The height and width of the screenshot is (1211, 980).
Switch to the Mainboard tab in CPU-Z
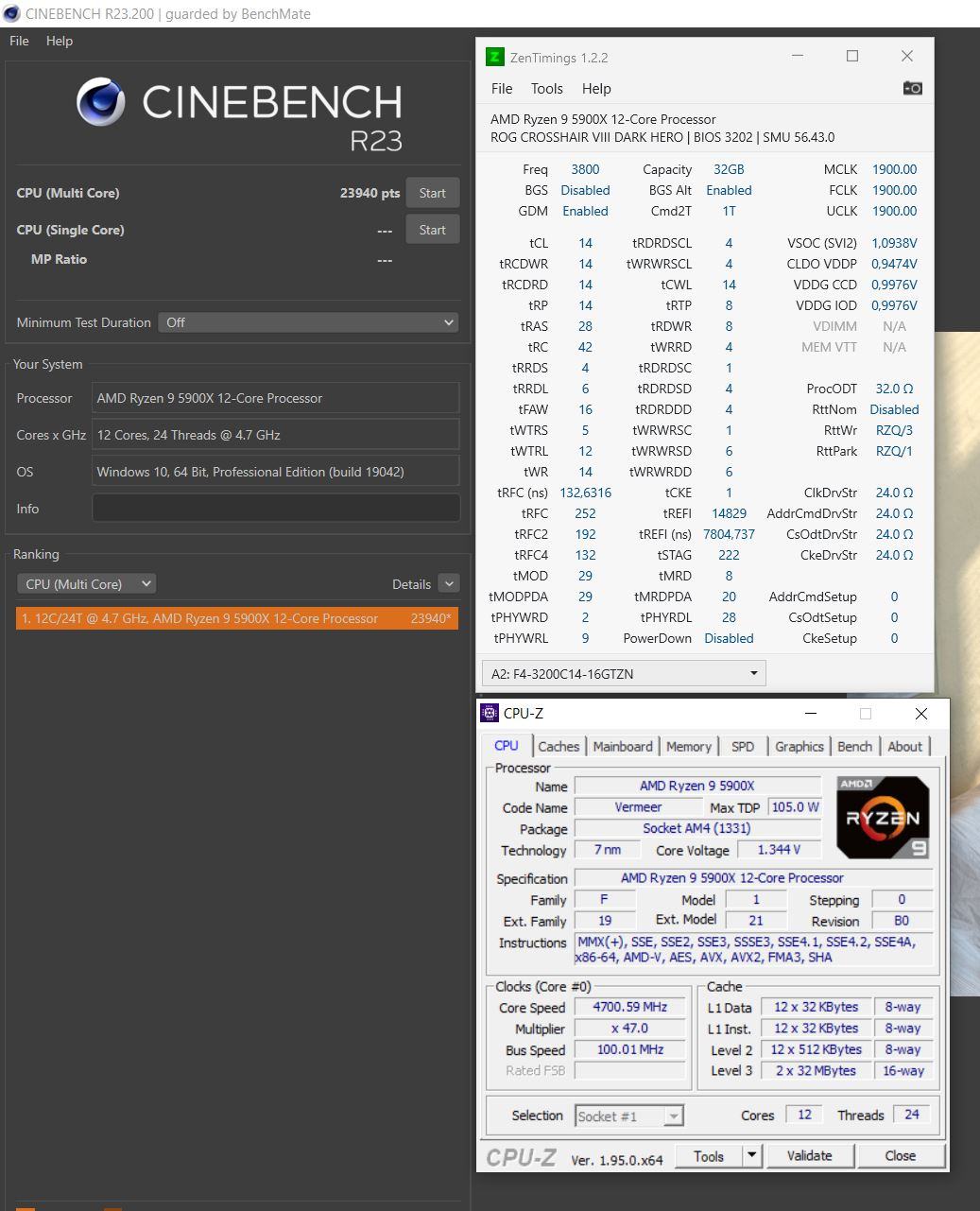tap(623, 747)
